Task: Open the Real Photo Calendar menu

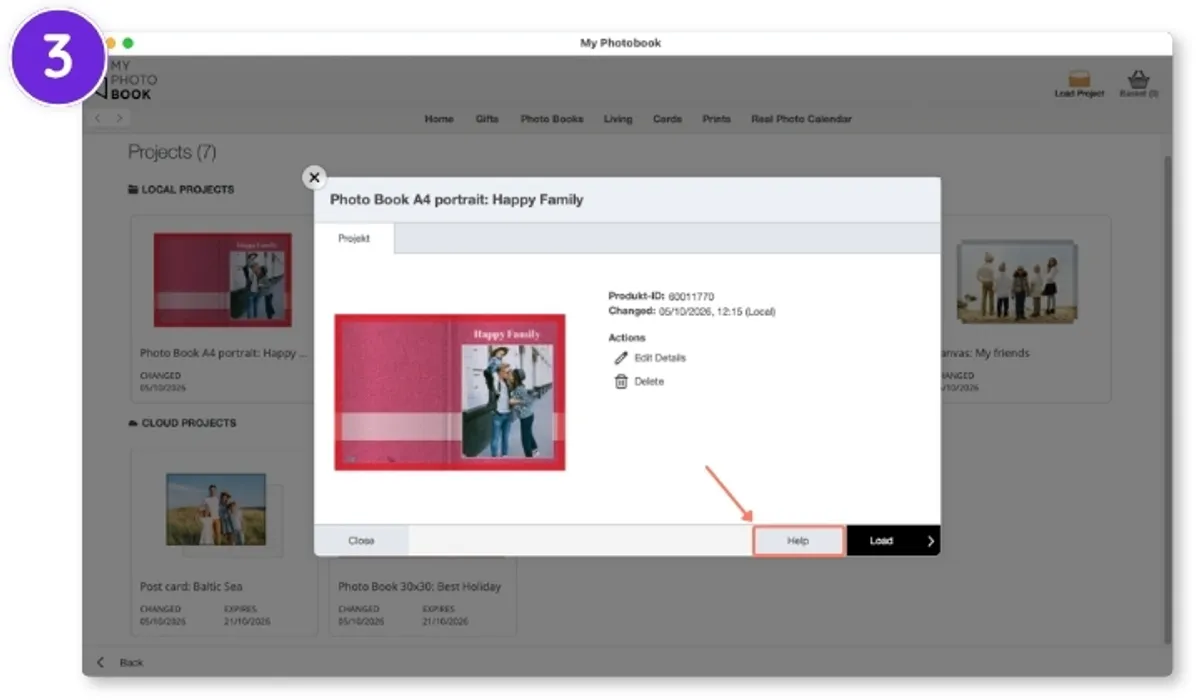Action: tap(801, 119)
